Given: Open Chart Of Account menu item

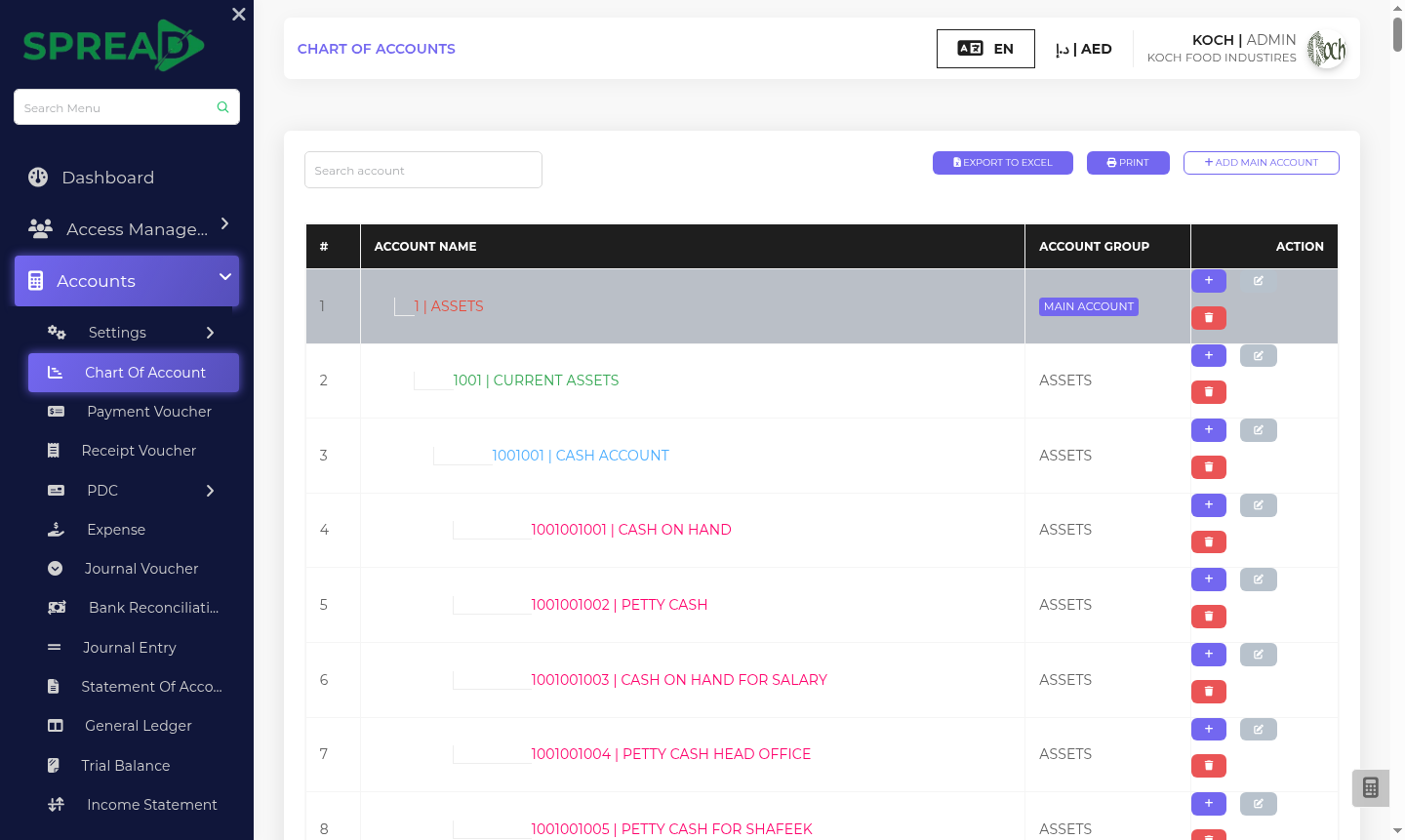Looking at the screenshot, I should [134, 373].
